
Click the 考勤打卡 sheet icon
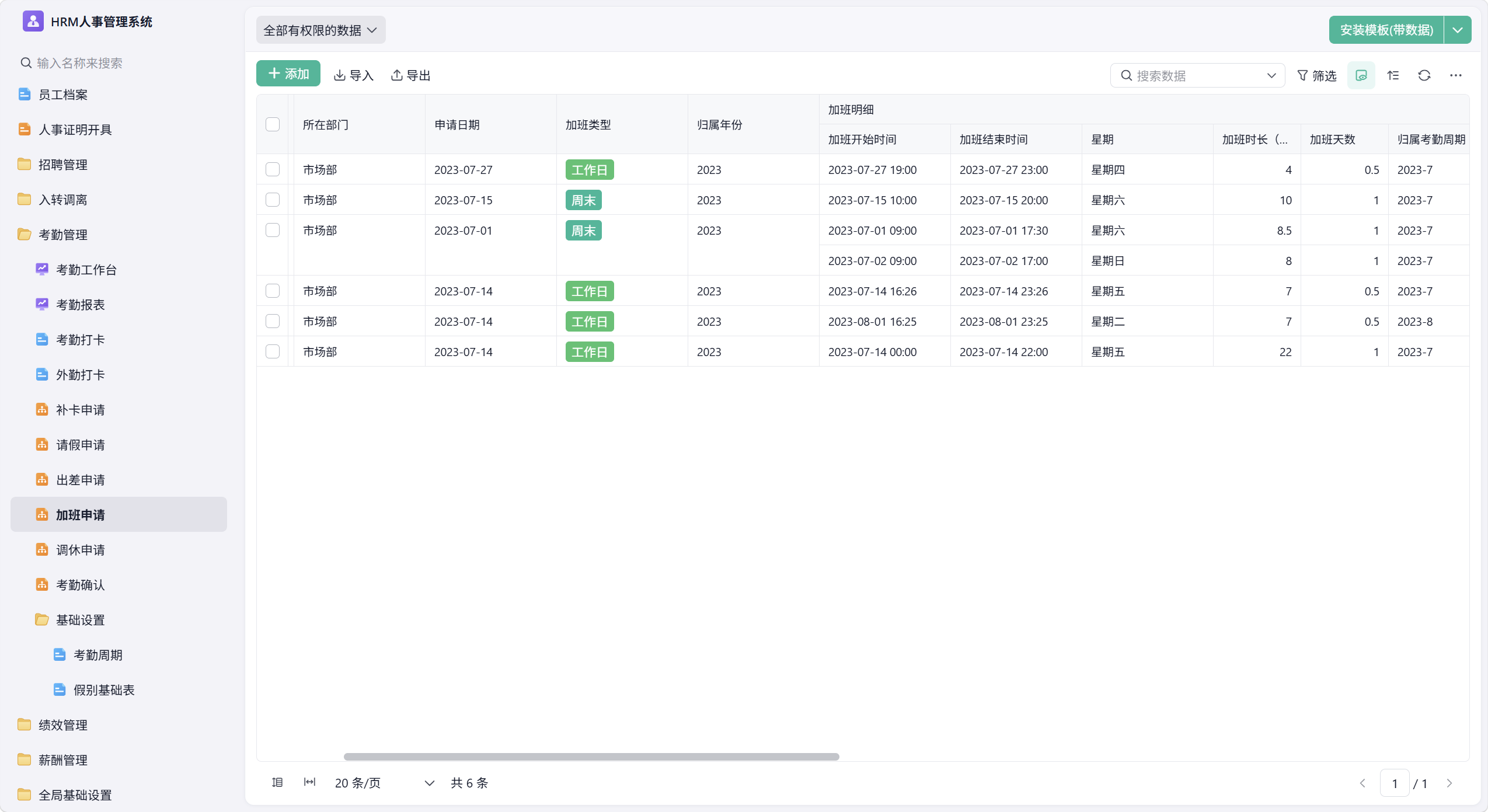pyautogui.click(x=42, y=339)
